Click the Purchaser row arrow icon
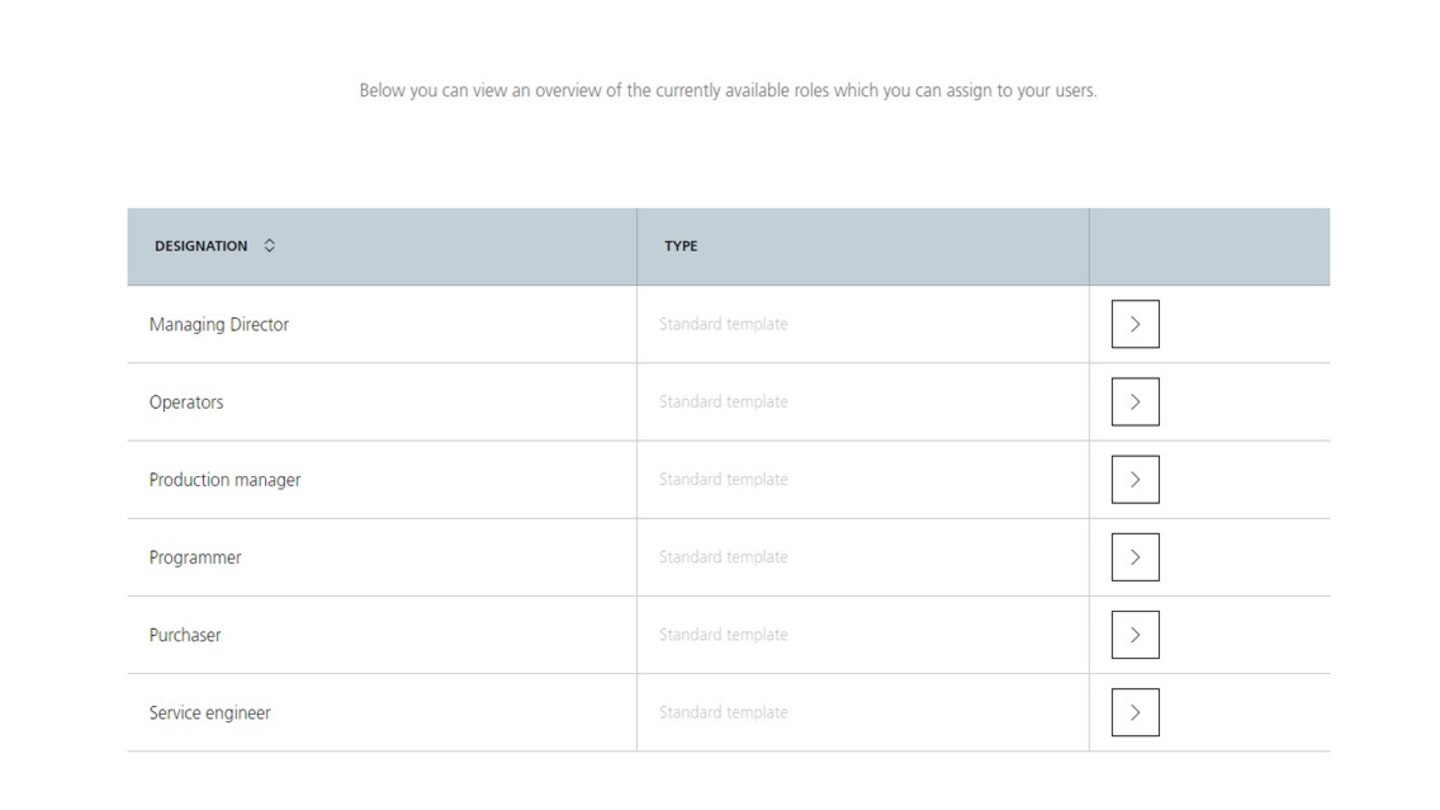Viewport: 1440px width, 810px height. click(x=1135, y=635)
